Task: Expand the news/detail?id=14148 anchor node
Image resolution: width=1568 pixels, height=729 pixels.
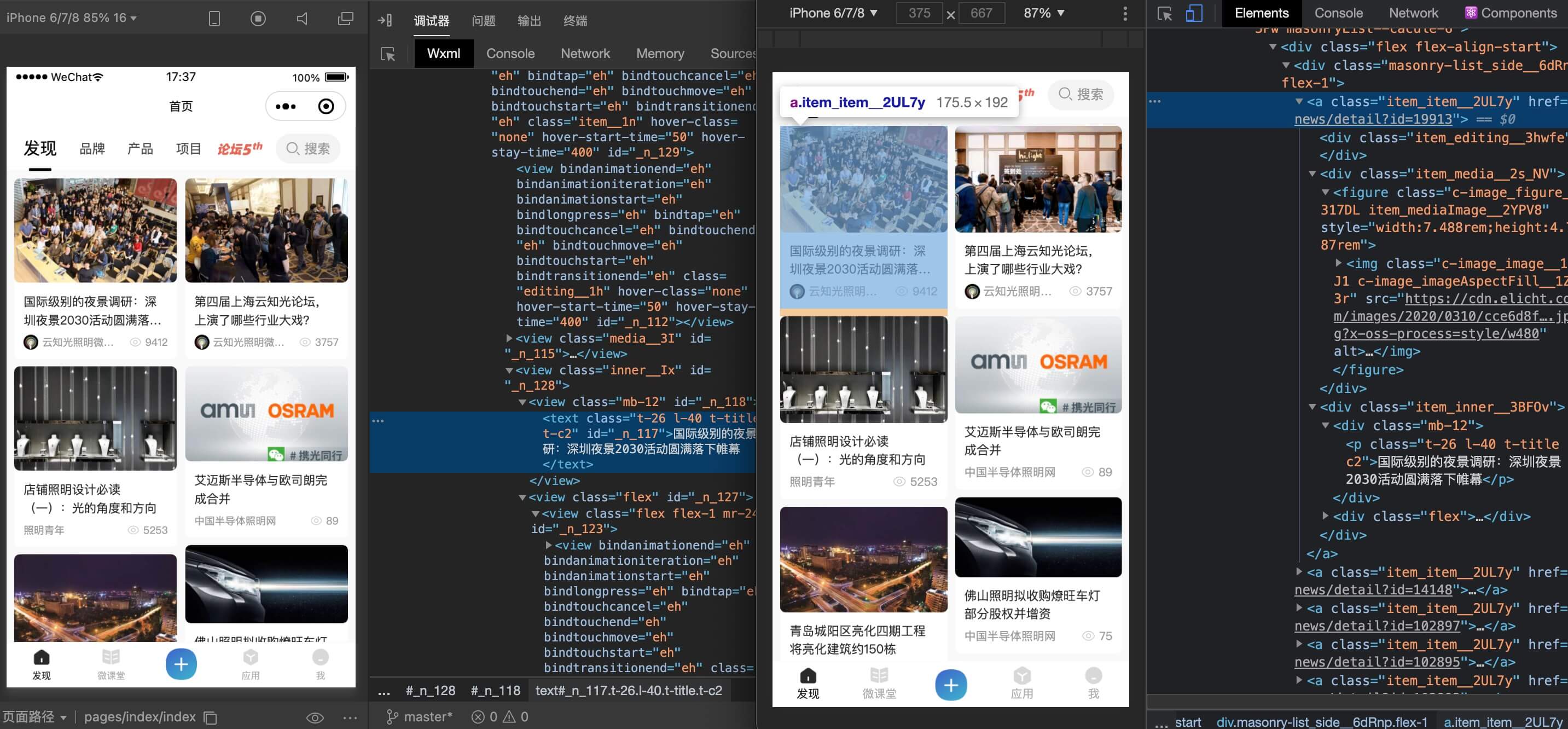Action: coord(1299,572)
